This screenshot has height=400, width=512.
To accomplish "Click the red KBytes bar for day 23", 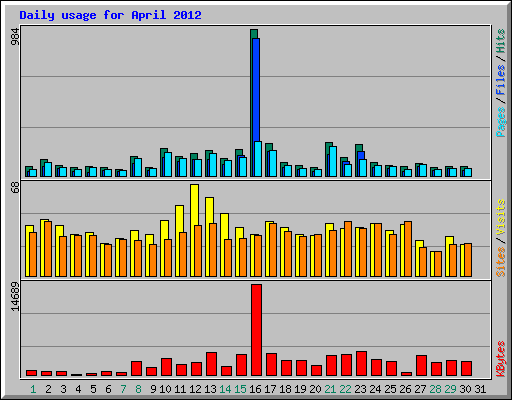I will coord(361,363).
